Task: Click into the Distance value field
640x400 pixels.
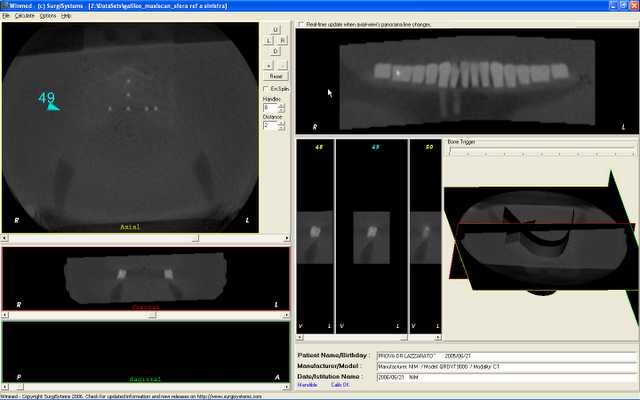Action: pos(271,126)
